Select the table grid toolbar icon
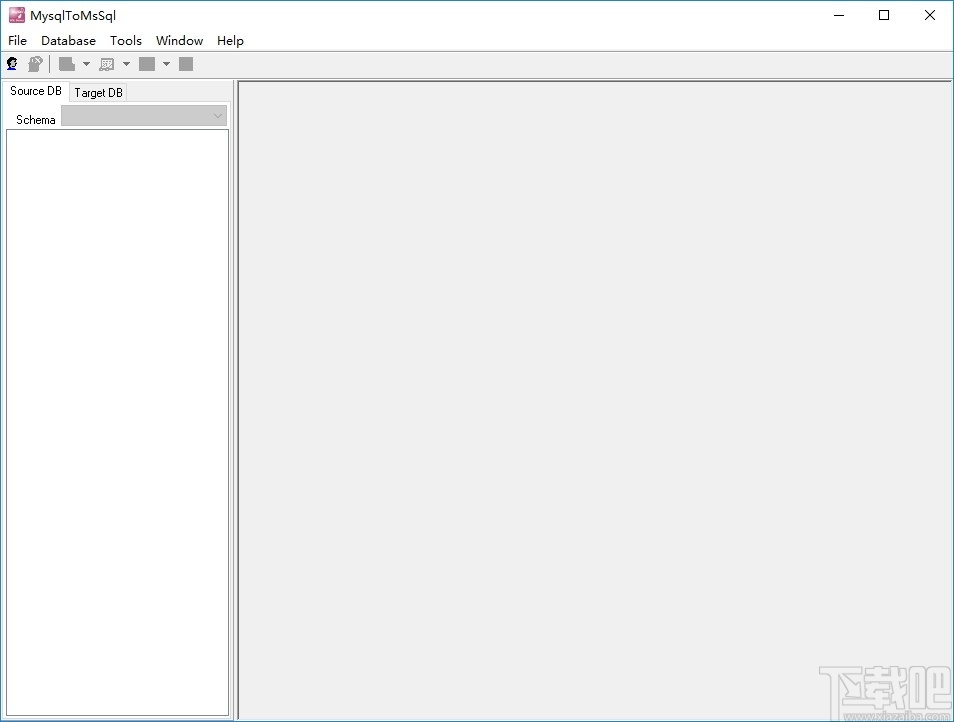Image resolution: width=954 pixels, height=722 pixels. 108,63
